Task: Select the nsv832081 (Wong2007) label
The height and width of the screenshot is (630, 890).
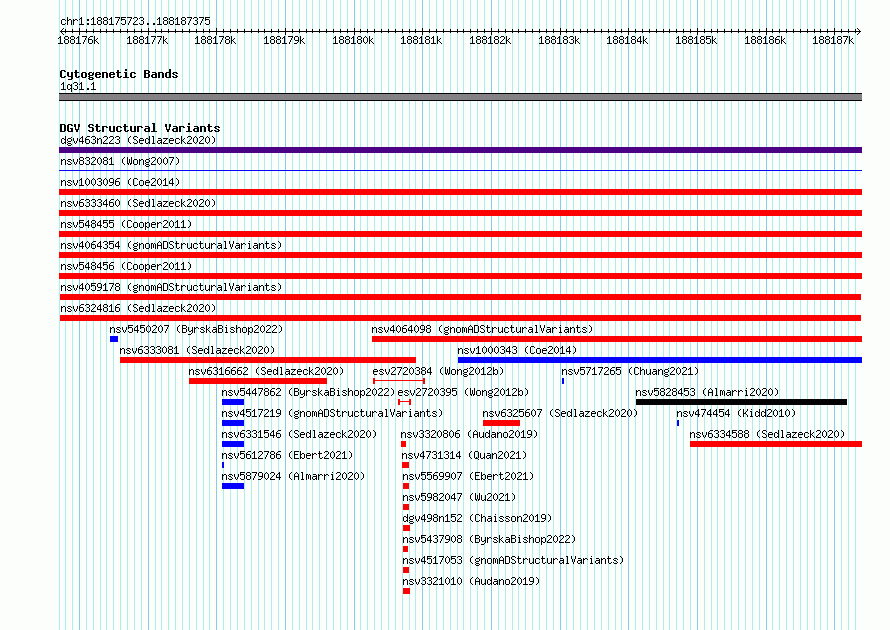Action: [x=120, y=161]
